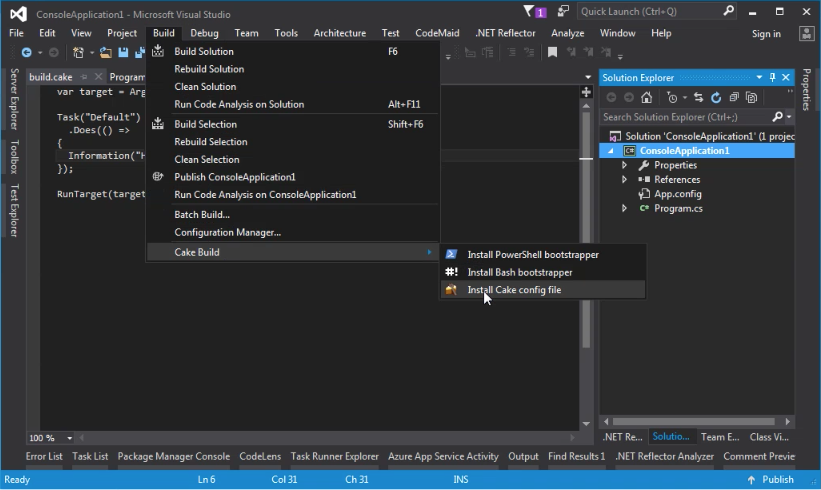821x490 pixels.
Task: Switch to the build.cake editor tab
Action: pos(51,77)
